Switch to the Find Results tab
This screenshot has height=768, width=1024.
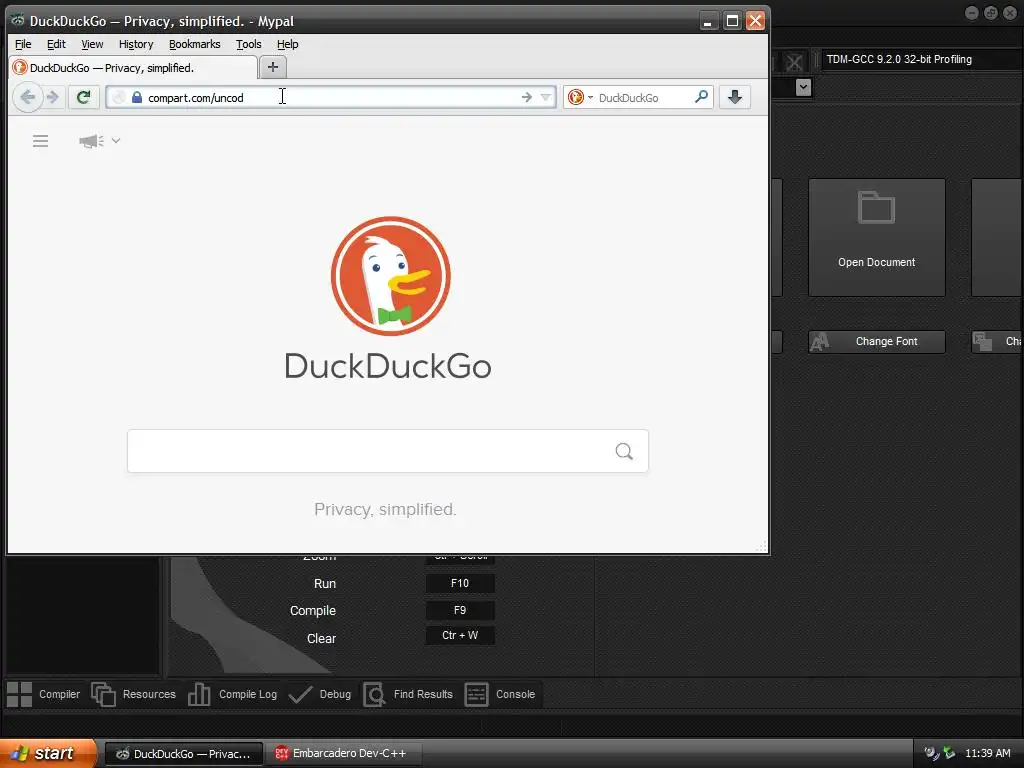(x=408, y=694)
